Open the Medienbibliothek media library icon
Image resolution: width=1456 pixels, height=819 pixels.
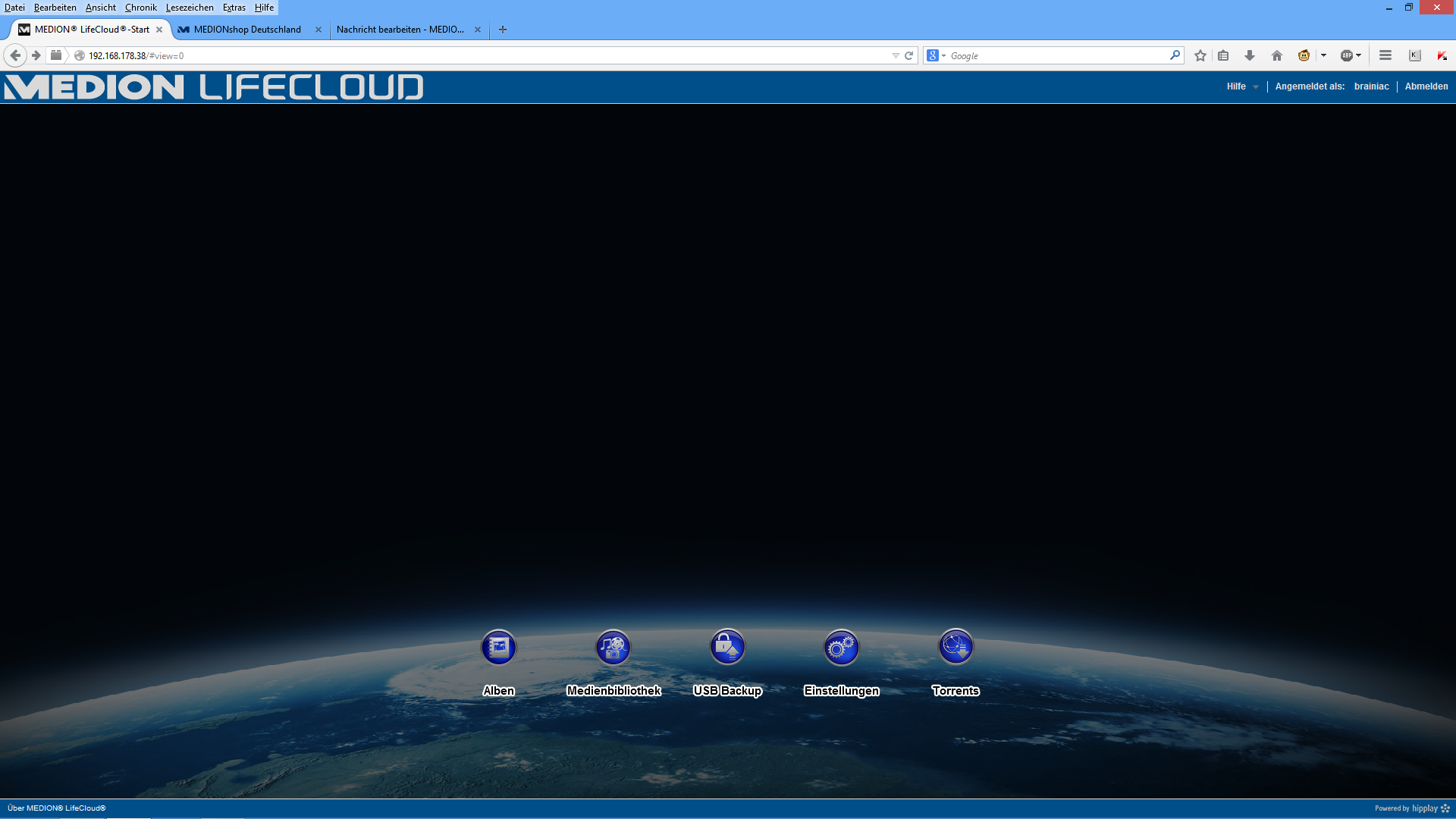coord(613,647)
